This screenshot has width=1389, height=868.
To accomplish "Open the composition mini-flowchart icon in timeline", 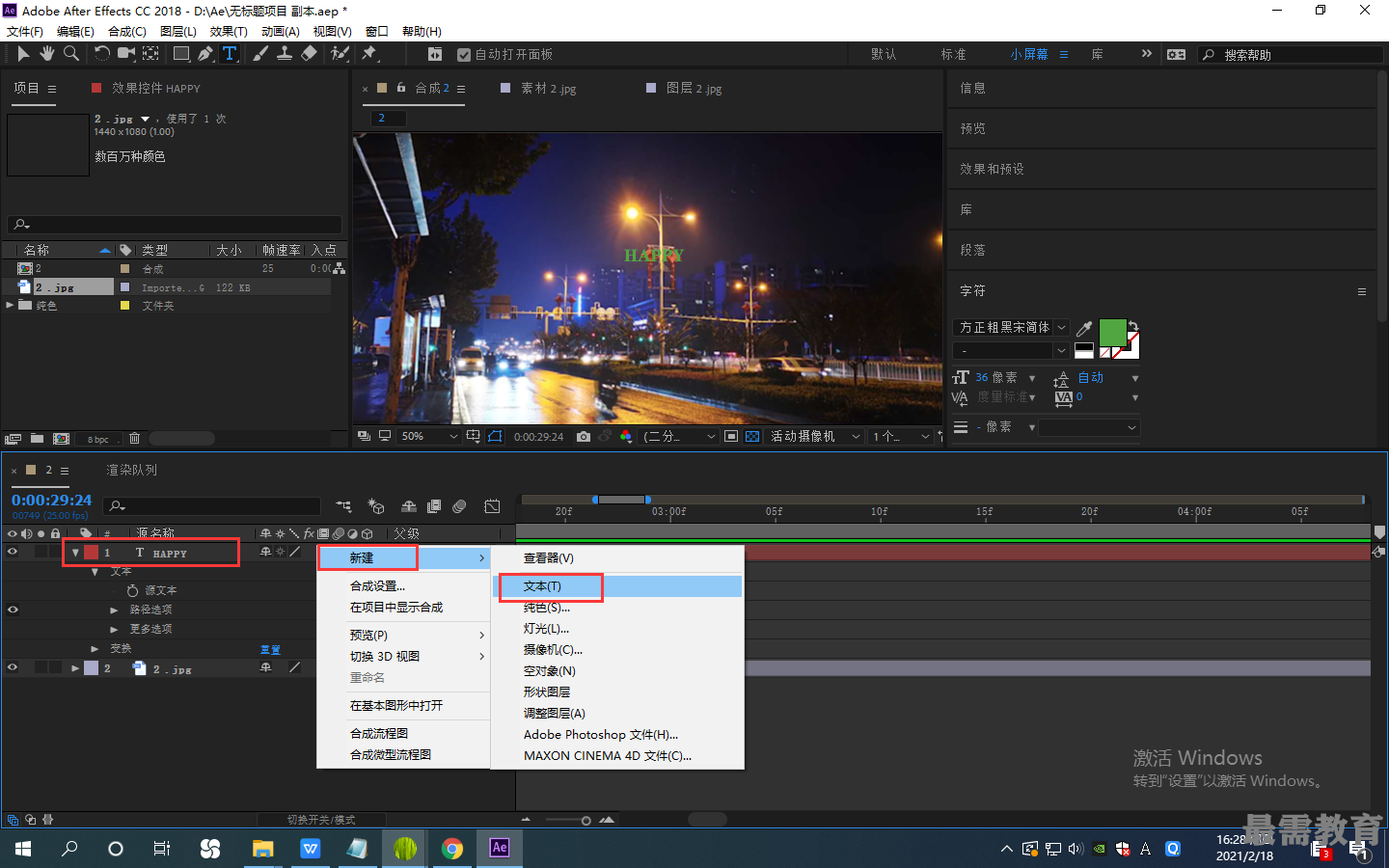I will click(343, 506).
